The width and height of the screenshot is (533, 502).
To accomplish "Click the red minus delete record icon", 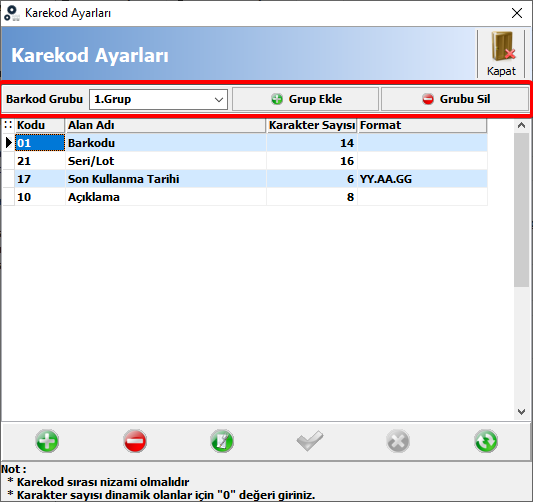I will (x=135, y=441).
